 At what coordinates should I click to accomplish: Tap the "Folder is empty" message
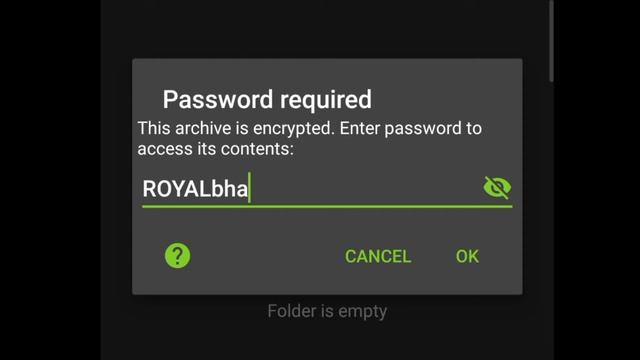coord(327,311)
